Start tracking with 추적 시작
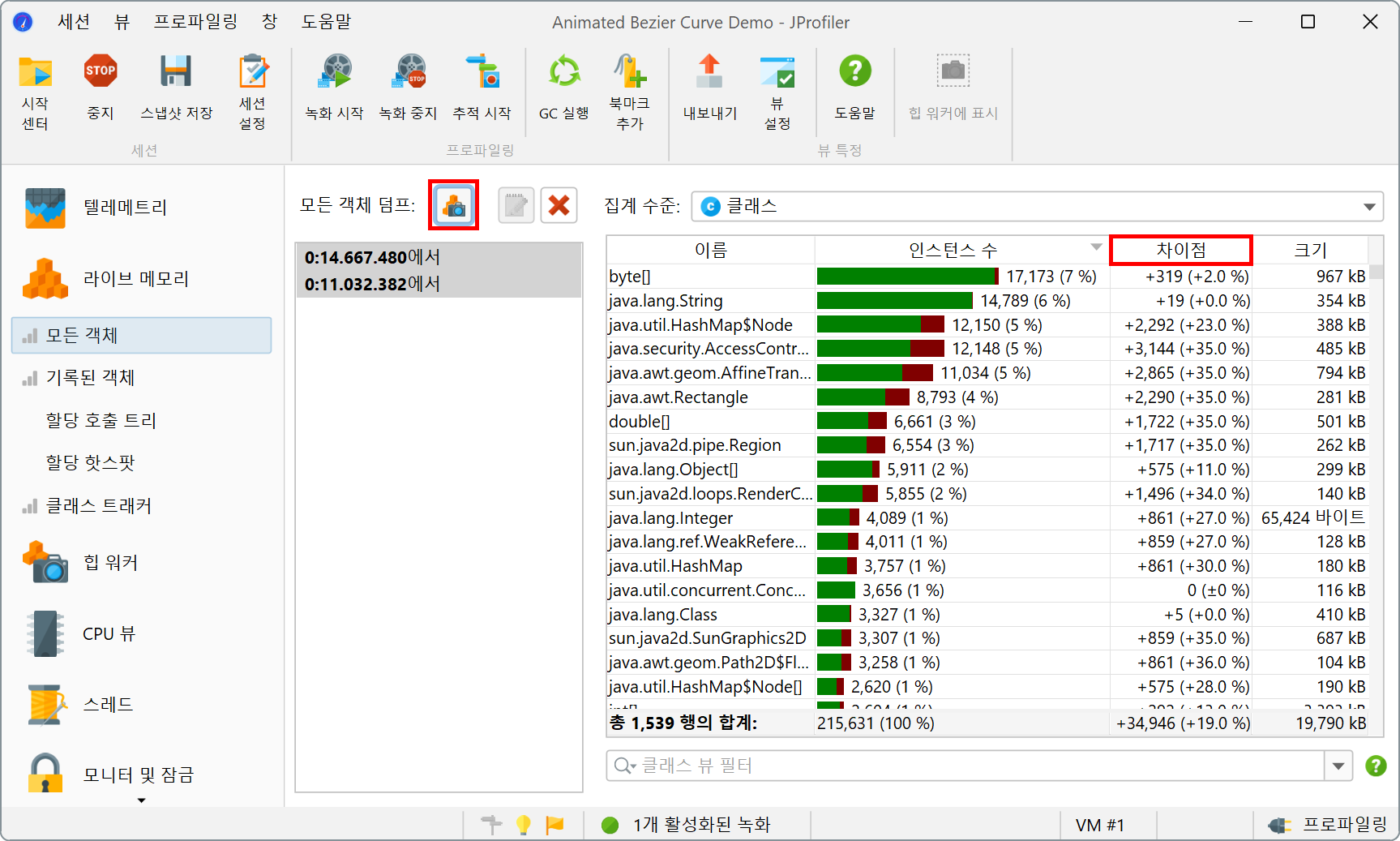The image size is (1400, 841). point(482,88)
